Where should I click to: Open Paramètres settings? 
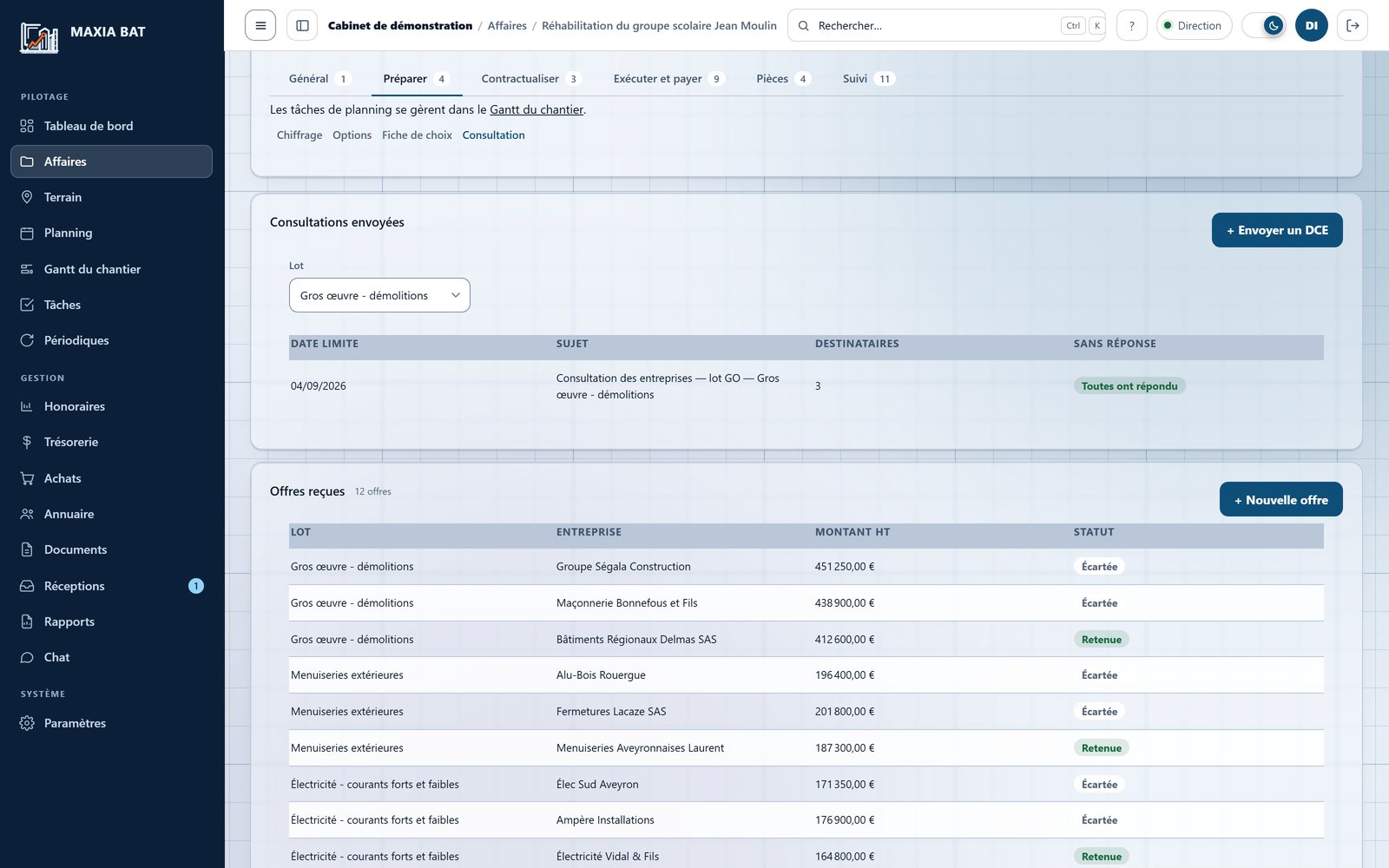pyautogui.click(x=111, y=723)
